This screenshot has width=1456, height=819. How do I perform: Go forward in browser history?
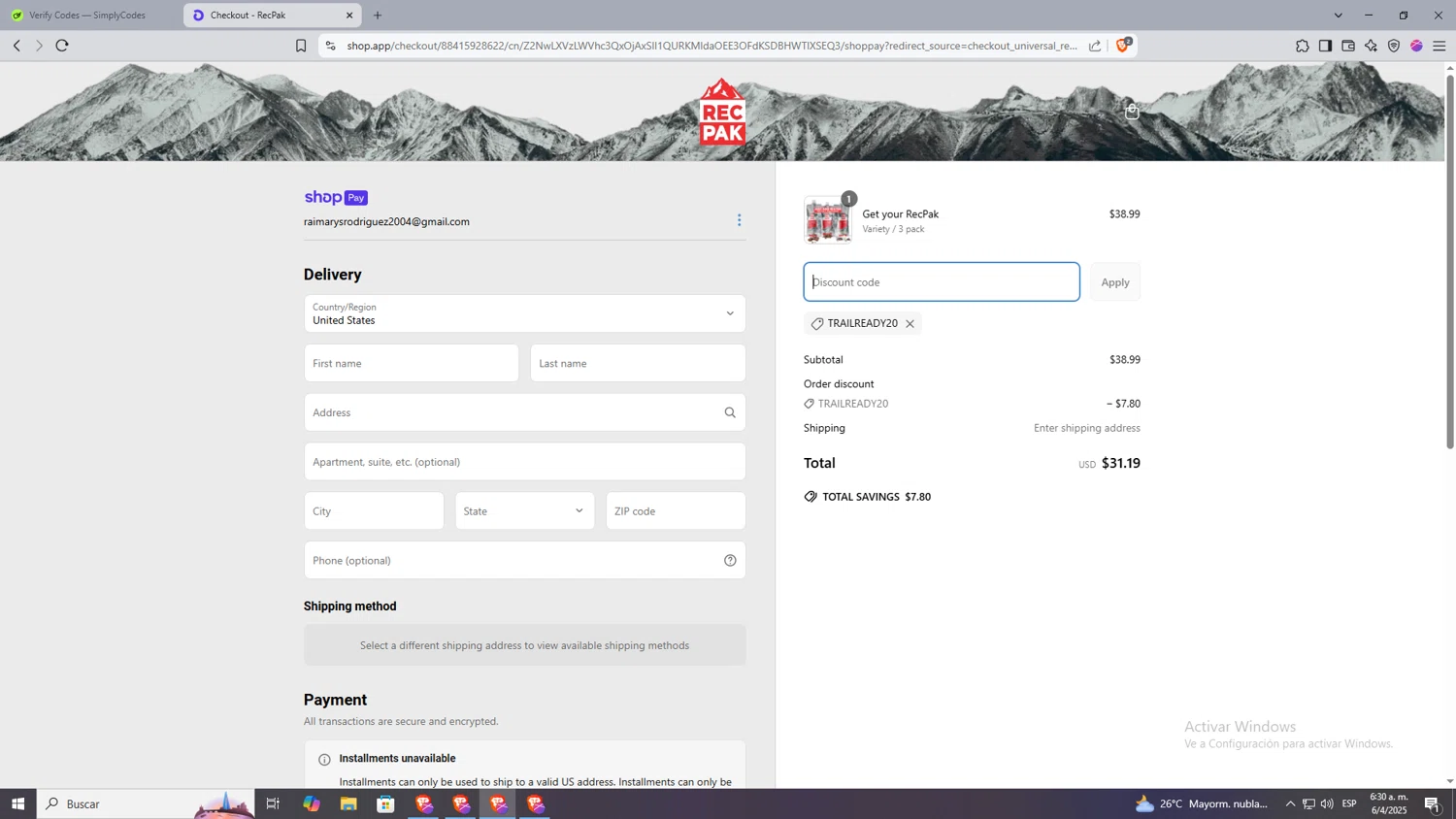(39, 46)
